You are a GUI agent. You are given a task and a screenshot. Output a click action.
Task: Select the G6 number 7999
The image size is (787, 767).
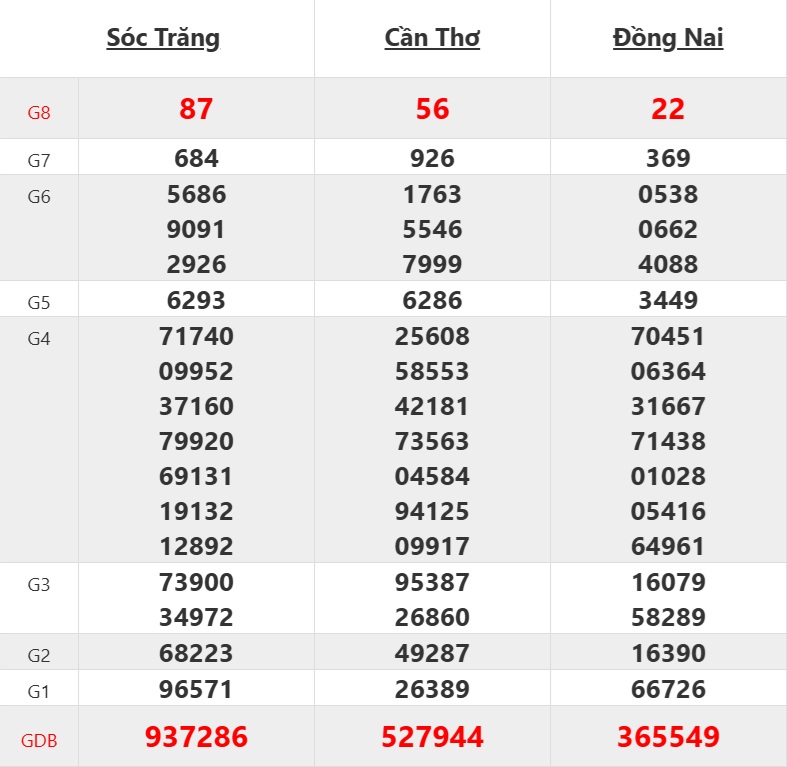pos(432,264)
